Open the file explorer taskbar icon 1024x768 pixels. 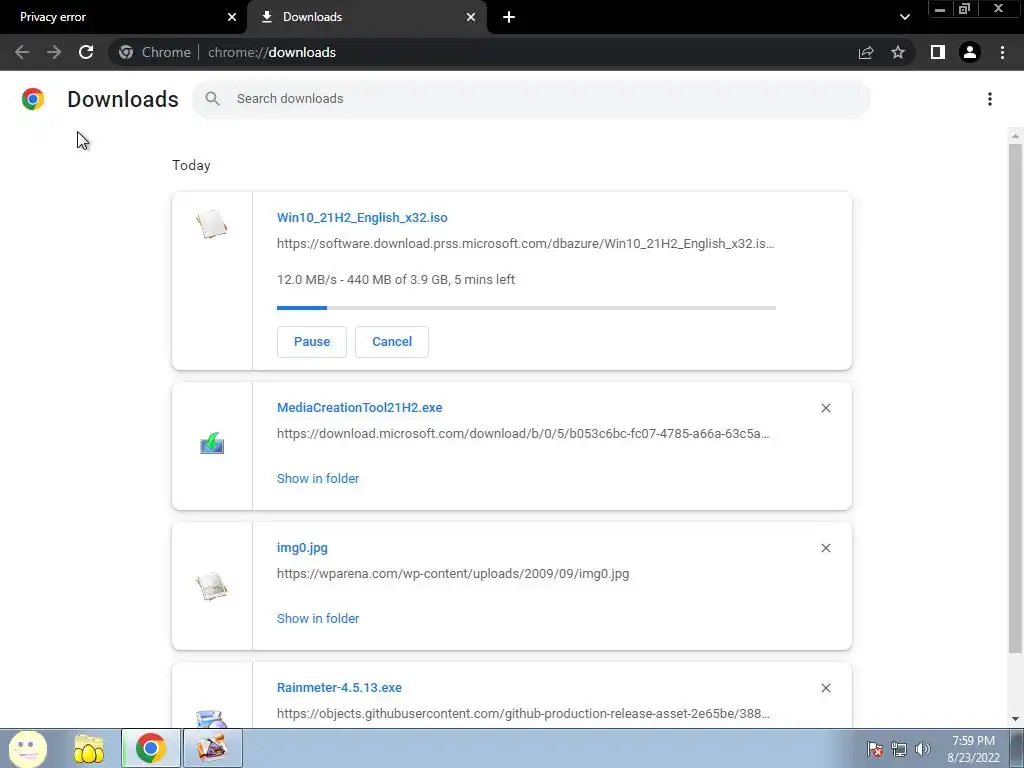[x=89, y=748]
